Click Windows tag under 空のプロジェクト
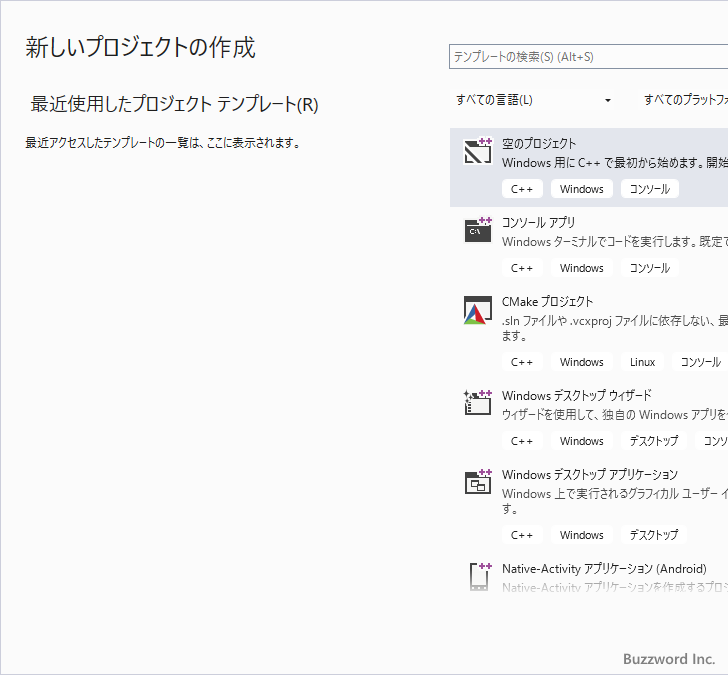Viewport: 728px width, 675px height. (x=582, y=189)
